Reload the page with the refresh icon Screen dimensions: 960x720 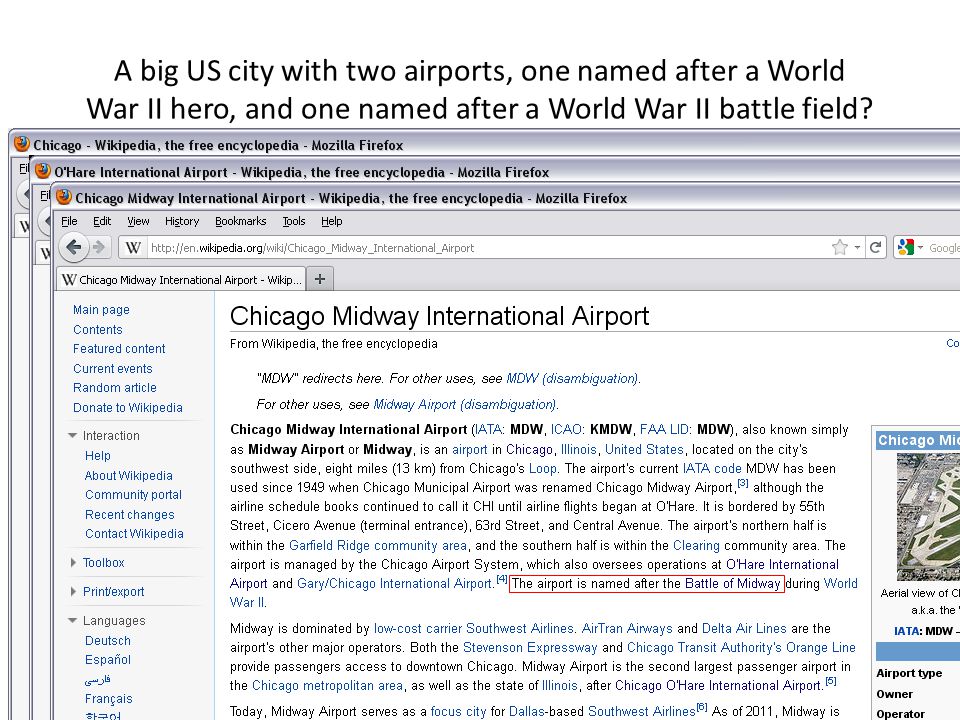876,247
